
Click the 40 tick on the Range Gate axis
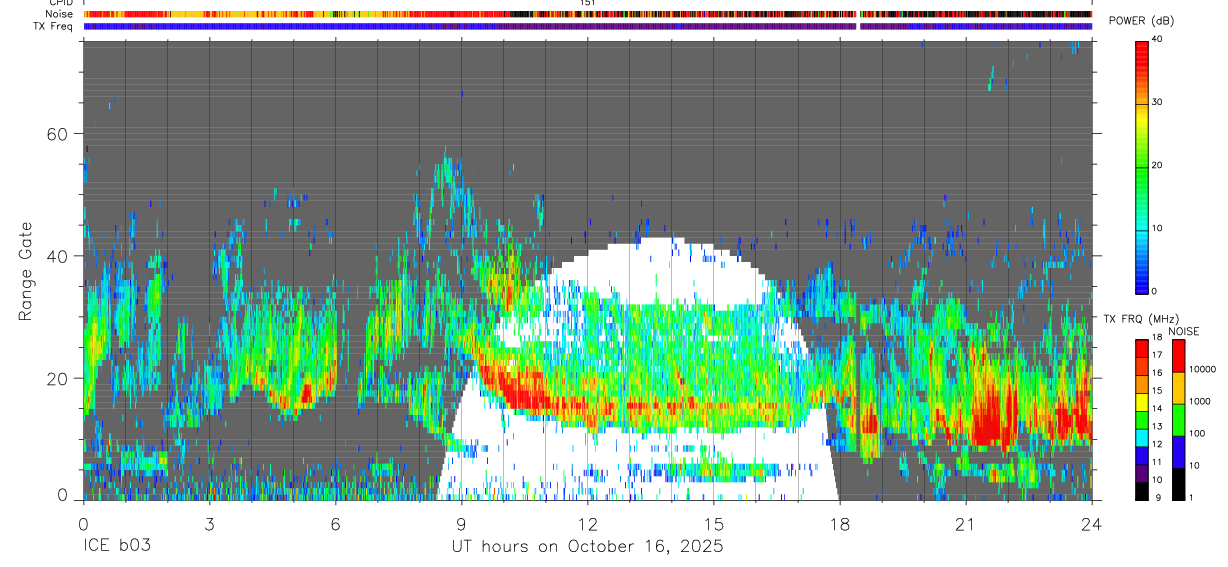[57, 256]
